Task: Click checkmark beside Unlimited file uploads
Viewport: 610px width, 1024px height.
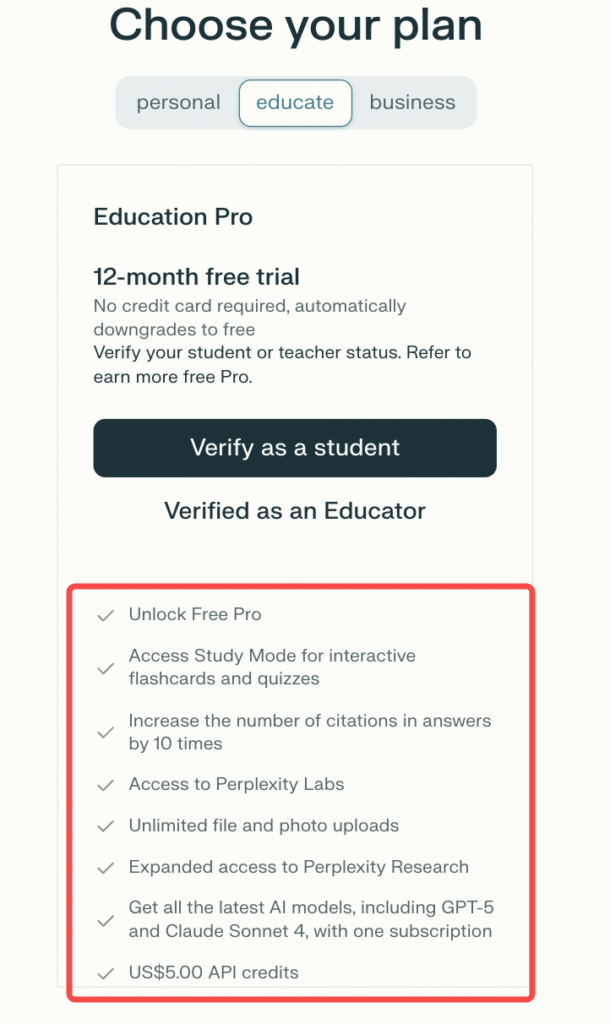Action: click(x=105, y=827)
